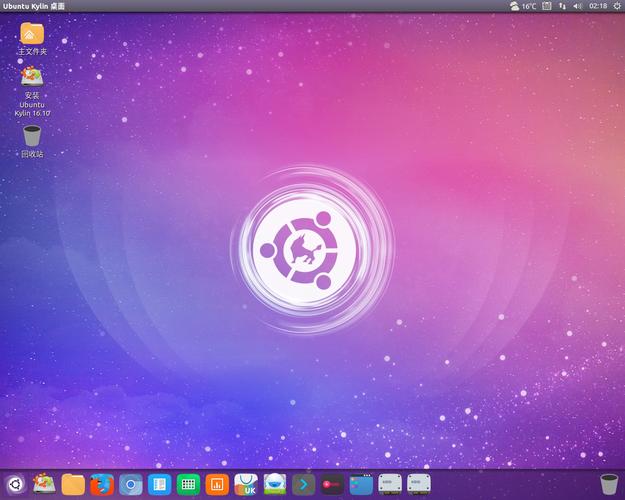The height and width of the screenshot is (500, 625).
Task: Open the green spreadsheet app in the dock
Action: (188, 484)
